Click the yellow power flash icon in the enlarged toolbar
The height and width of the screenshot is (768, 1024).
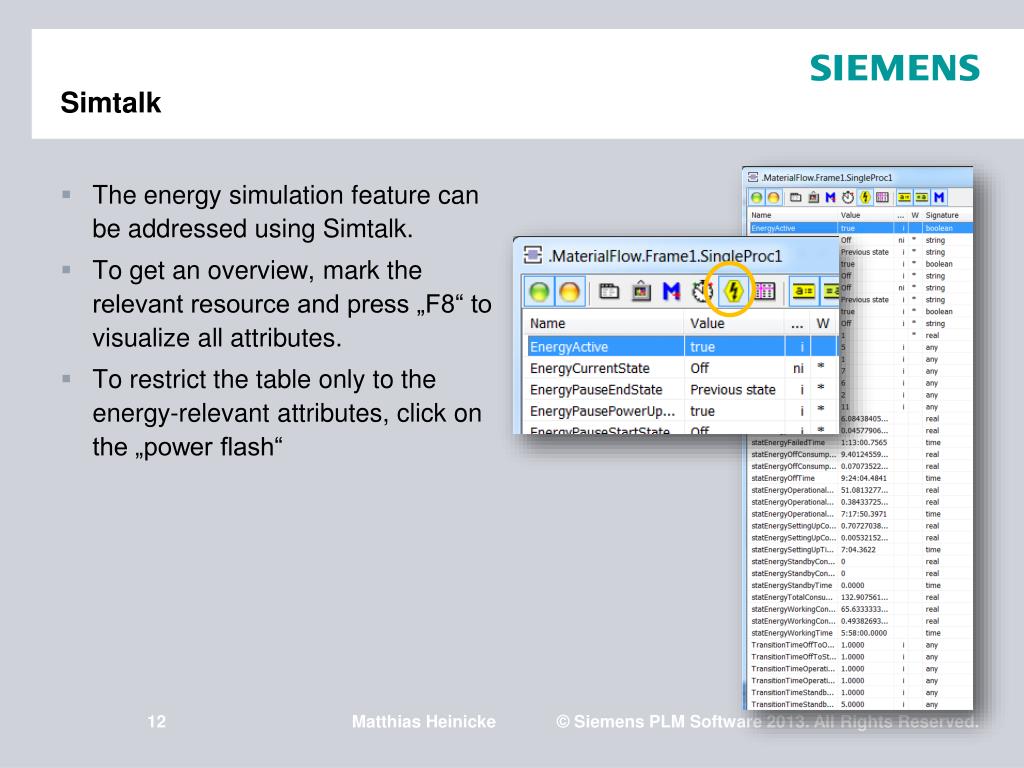pos(733,291)
